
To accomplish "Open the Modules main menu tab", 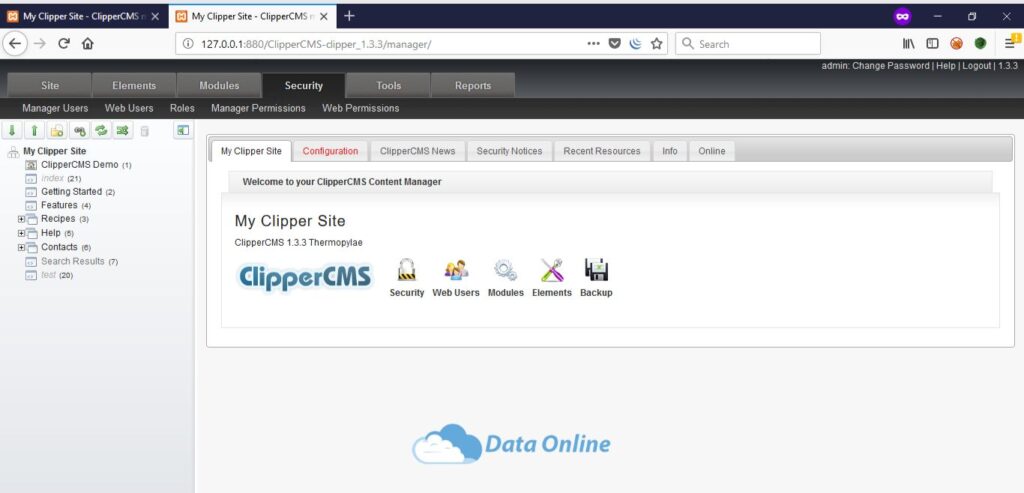I will pos(219,86).
